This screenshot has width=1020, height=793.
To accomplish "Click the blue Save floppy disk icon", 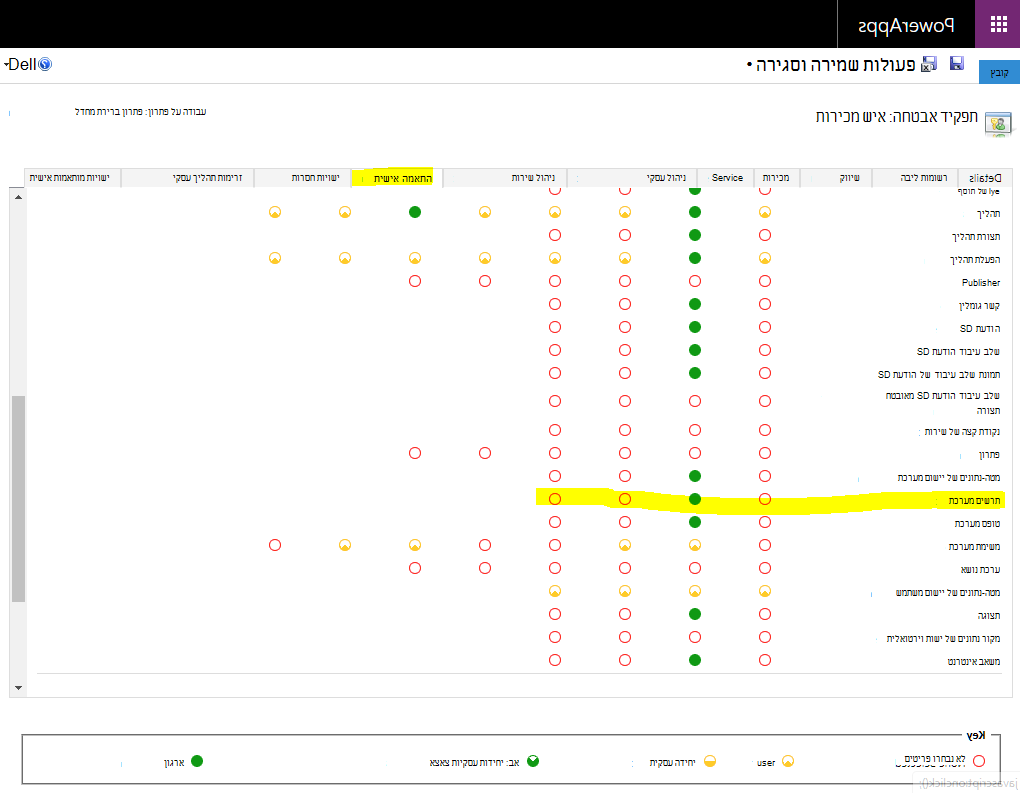I will click(956, 63).
